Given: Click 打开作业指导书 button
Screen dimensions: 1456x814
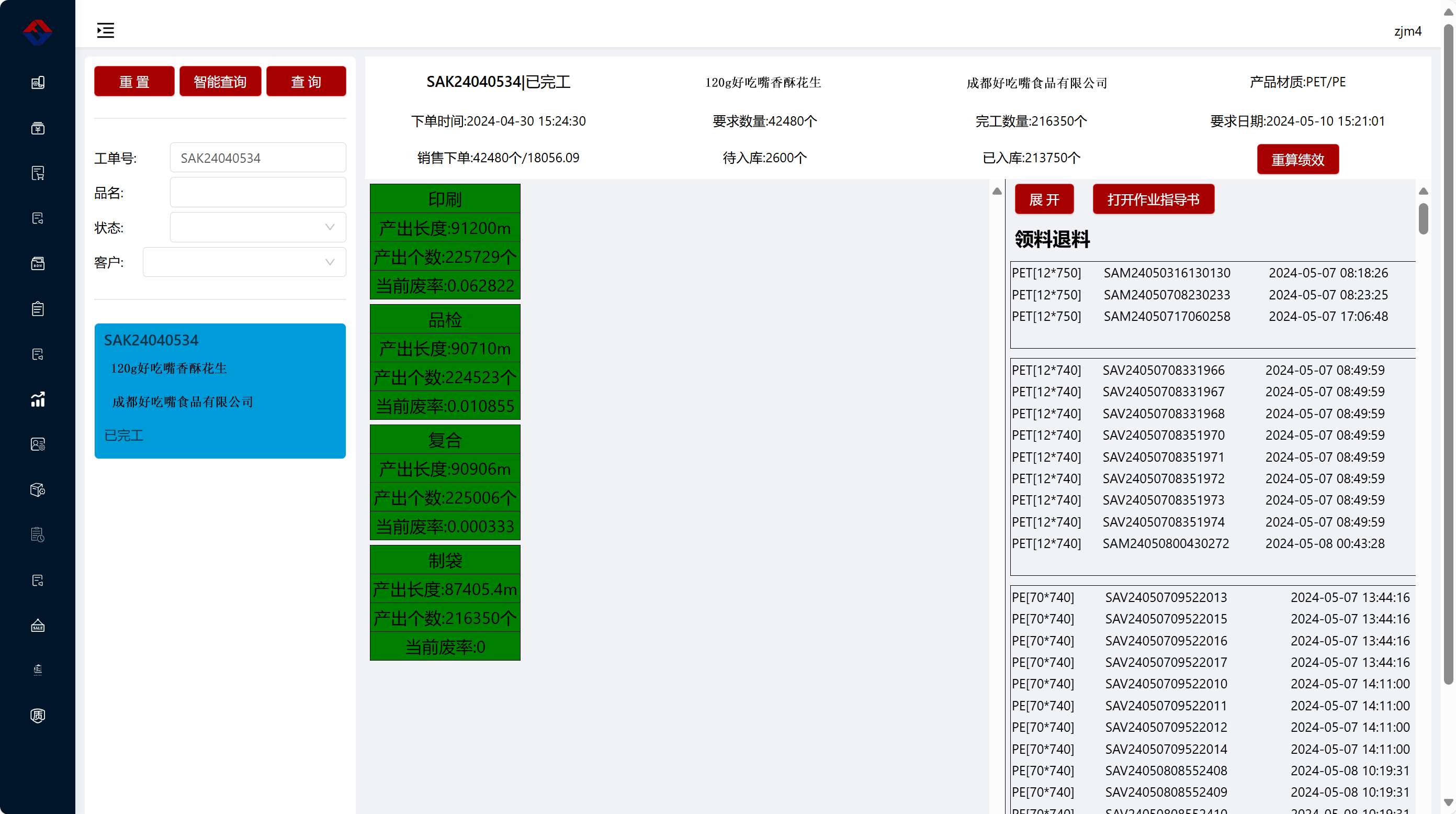Looking at the screenshot, I should pos(1153,199).
